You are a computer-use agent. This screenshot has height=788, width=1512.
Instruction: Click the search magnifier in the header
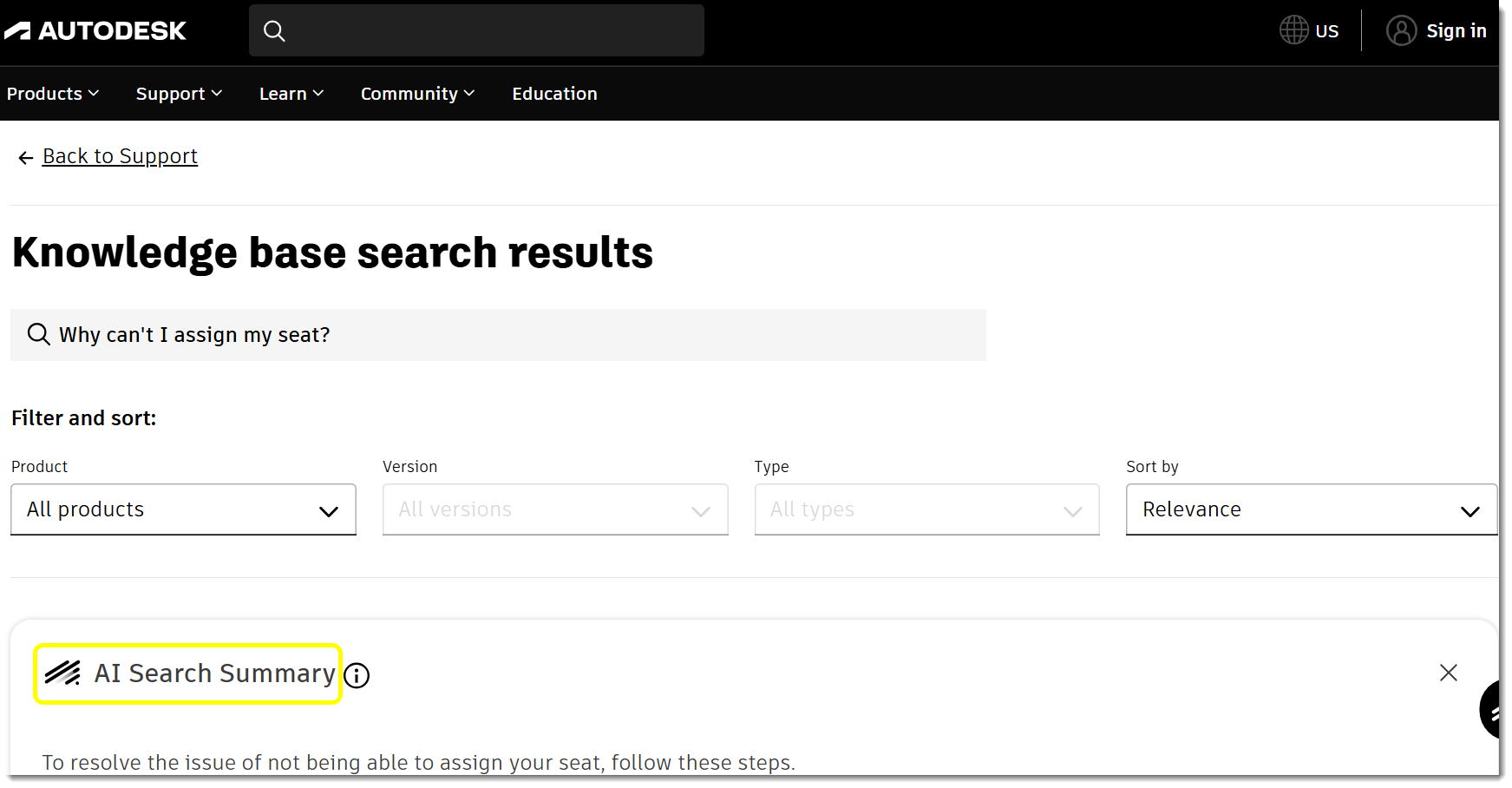pos(274,31)
